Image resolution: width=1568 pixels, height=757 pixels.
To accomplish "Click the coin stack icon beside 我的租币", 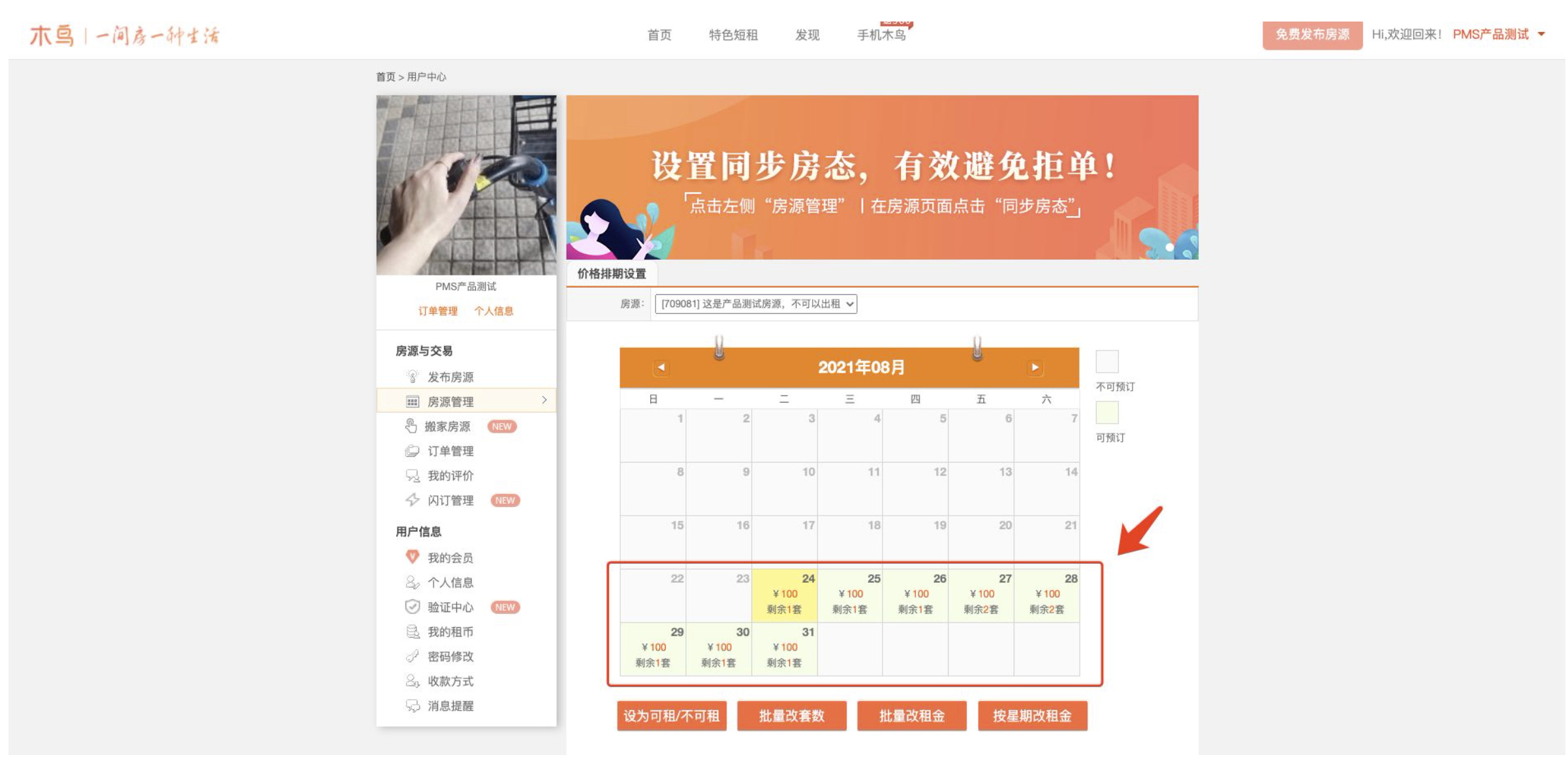I will [412, 631].
